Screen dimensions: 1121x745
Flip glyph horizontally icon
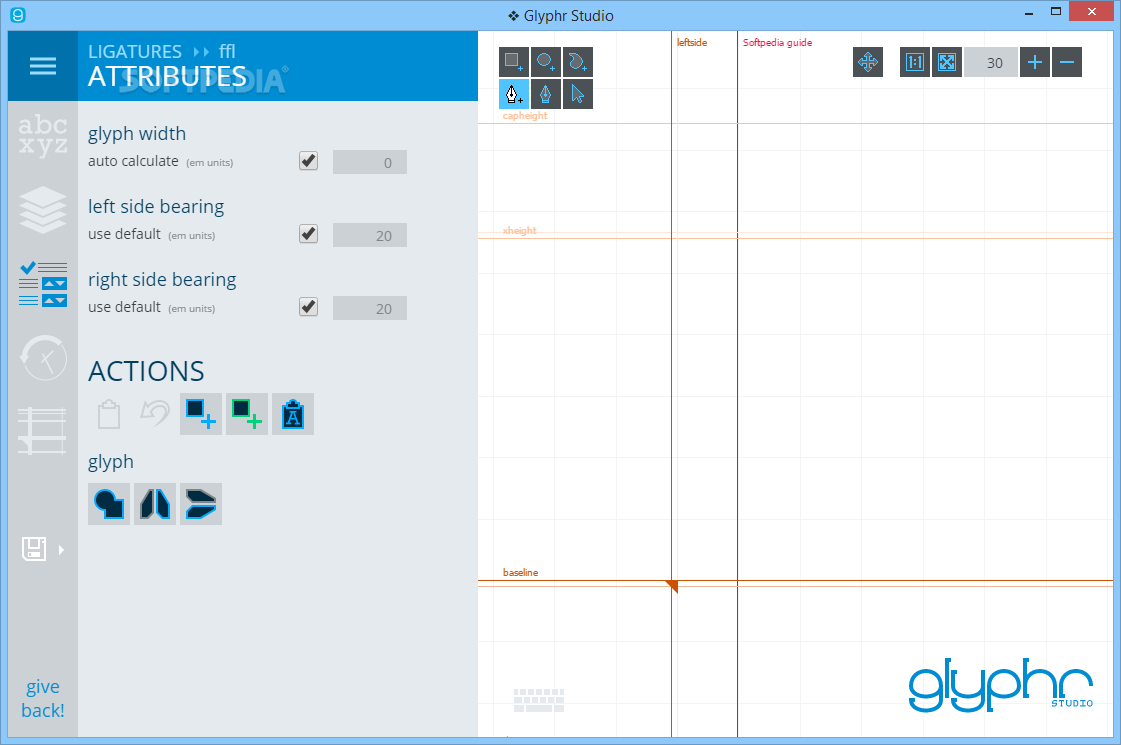point(154,504)
